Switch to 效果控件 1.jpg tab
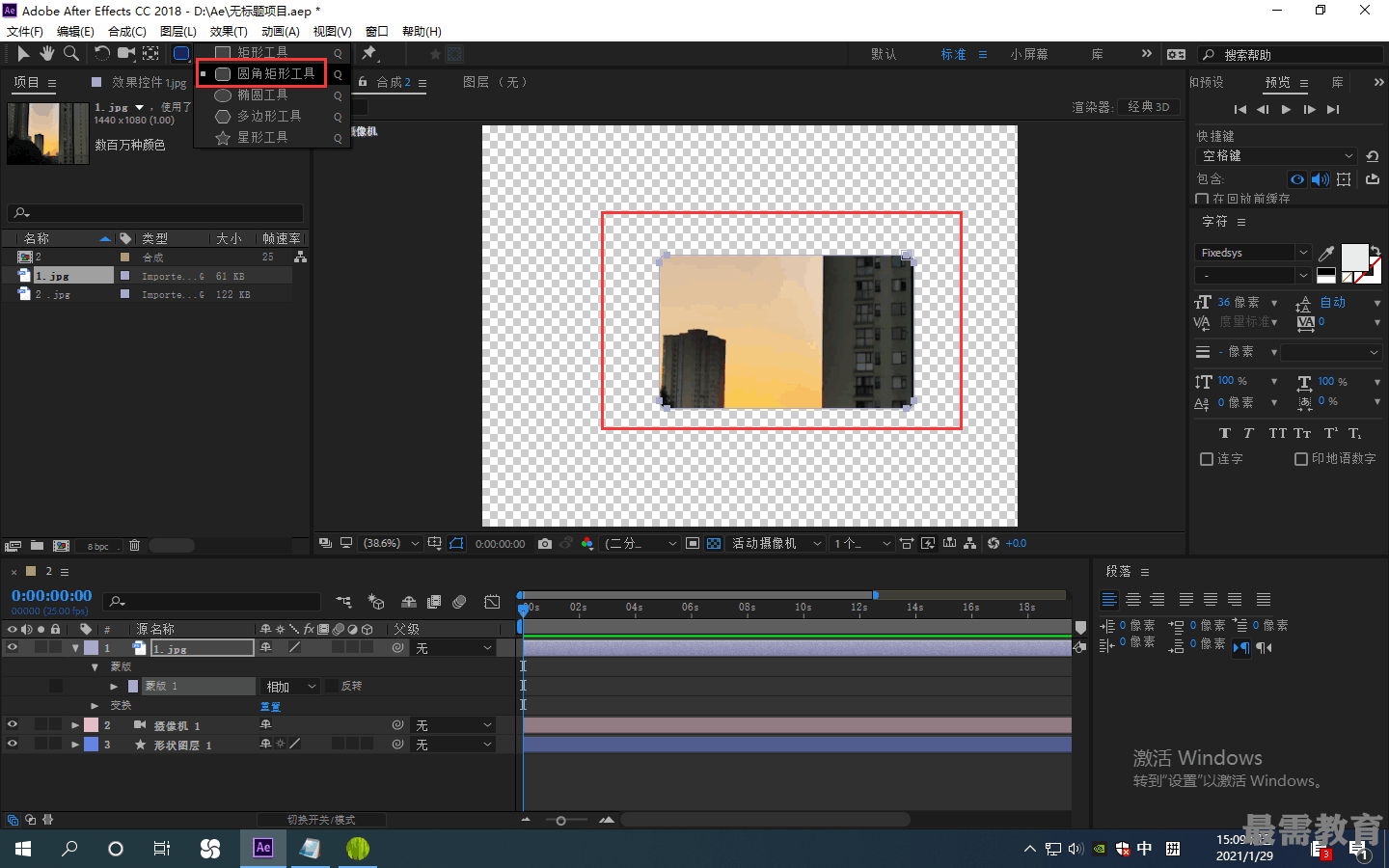The height and width of the screenshot is (868, 1389). (149, 83)
